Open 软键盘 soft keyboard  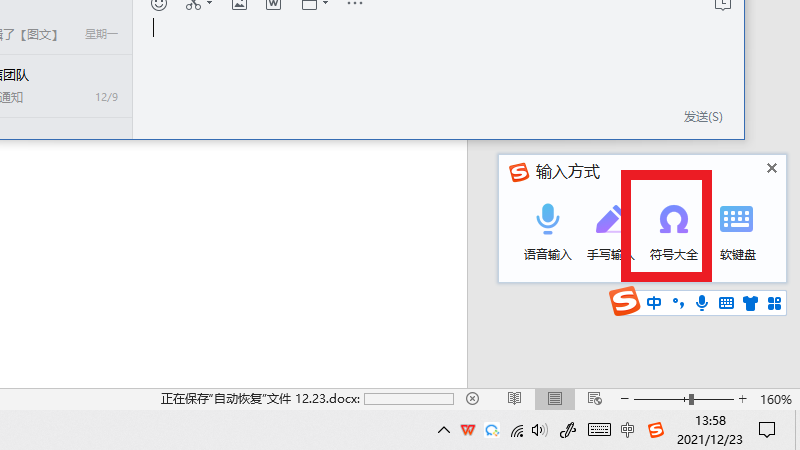736,230
